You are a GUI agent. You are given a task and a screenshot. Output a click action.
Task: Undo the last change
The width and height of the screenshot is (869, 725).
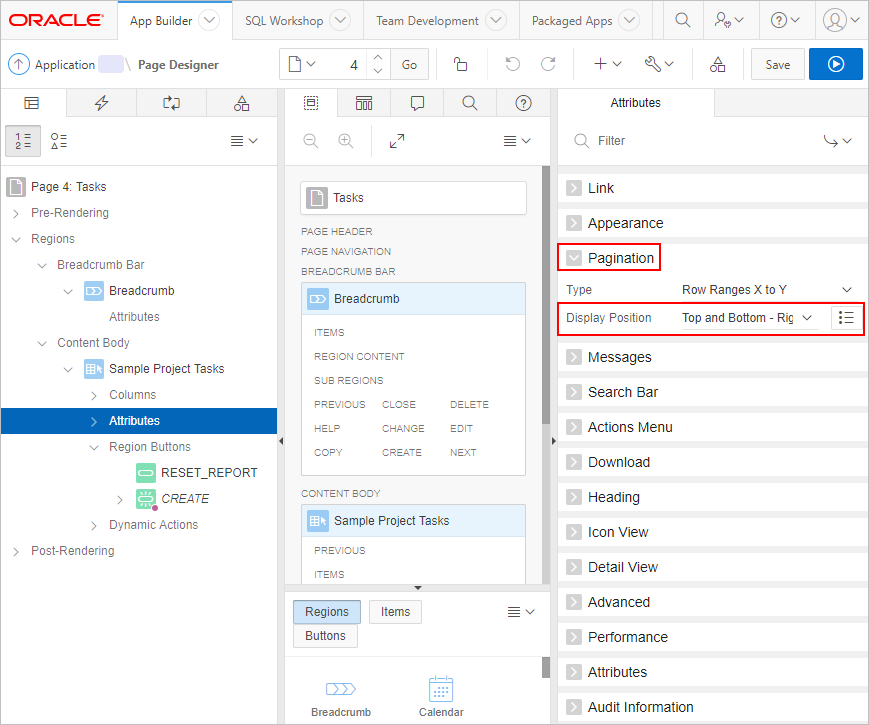tap(511, 63)
